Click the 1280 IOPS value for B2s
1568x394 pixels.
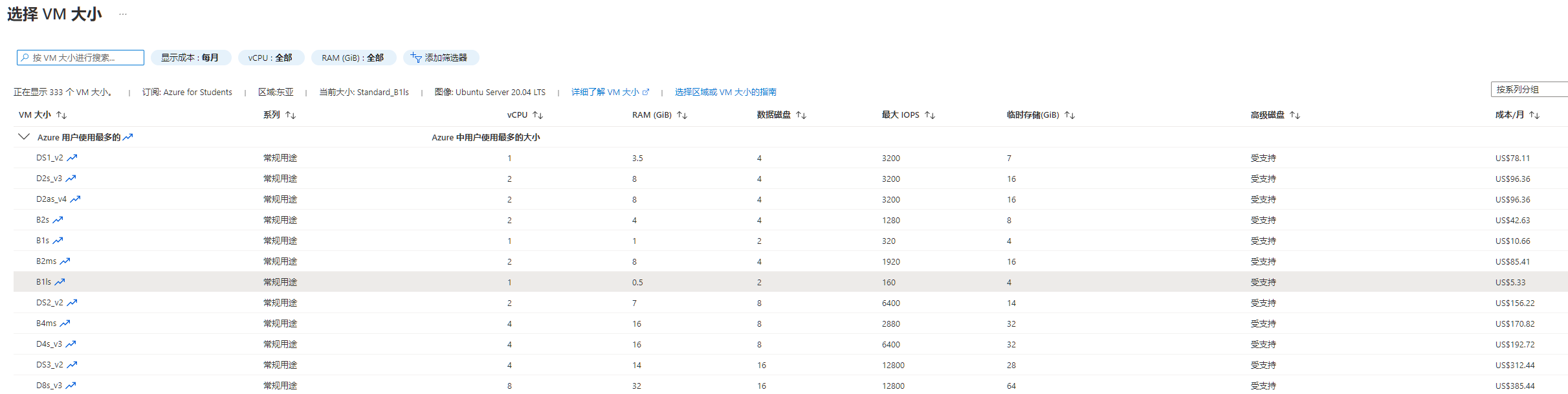[890, 221]
